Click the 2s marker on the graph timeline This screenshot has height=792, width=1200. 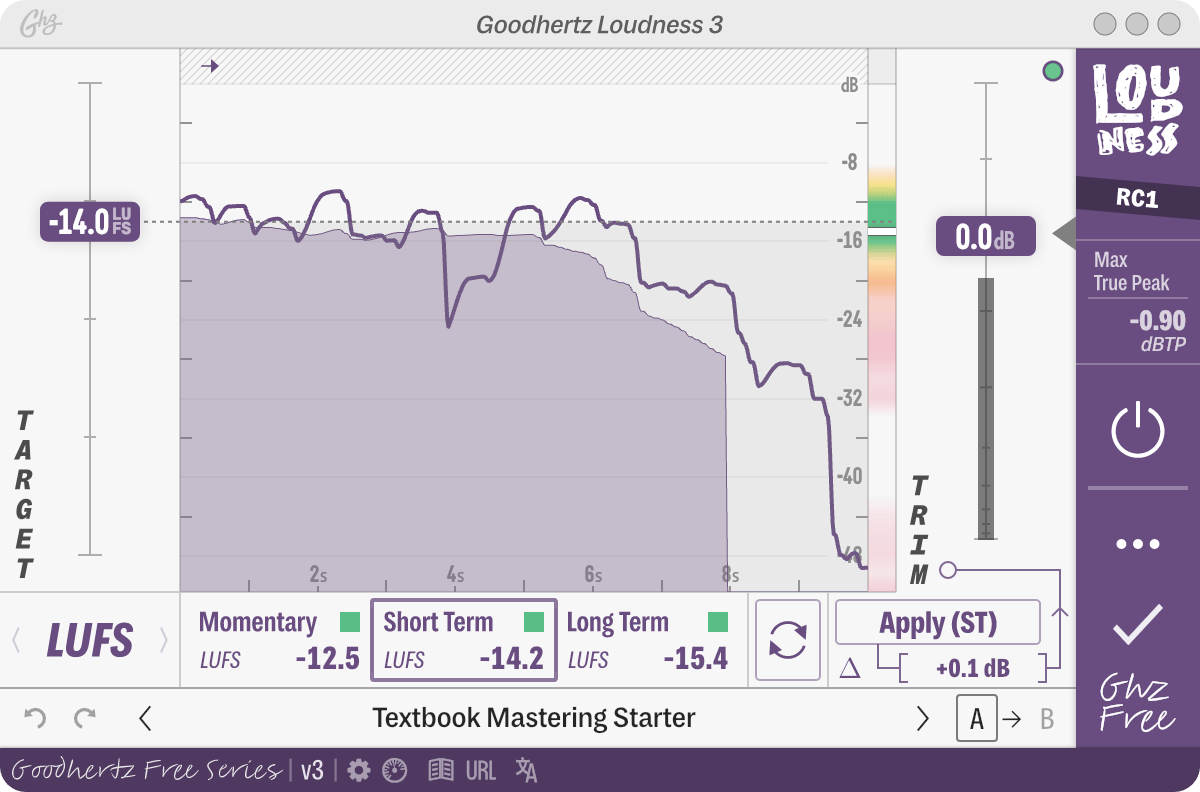click(318, 575)
